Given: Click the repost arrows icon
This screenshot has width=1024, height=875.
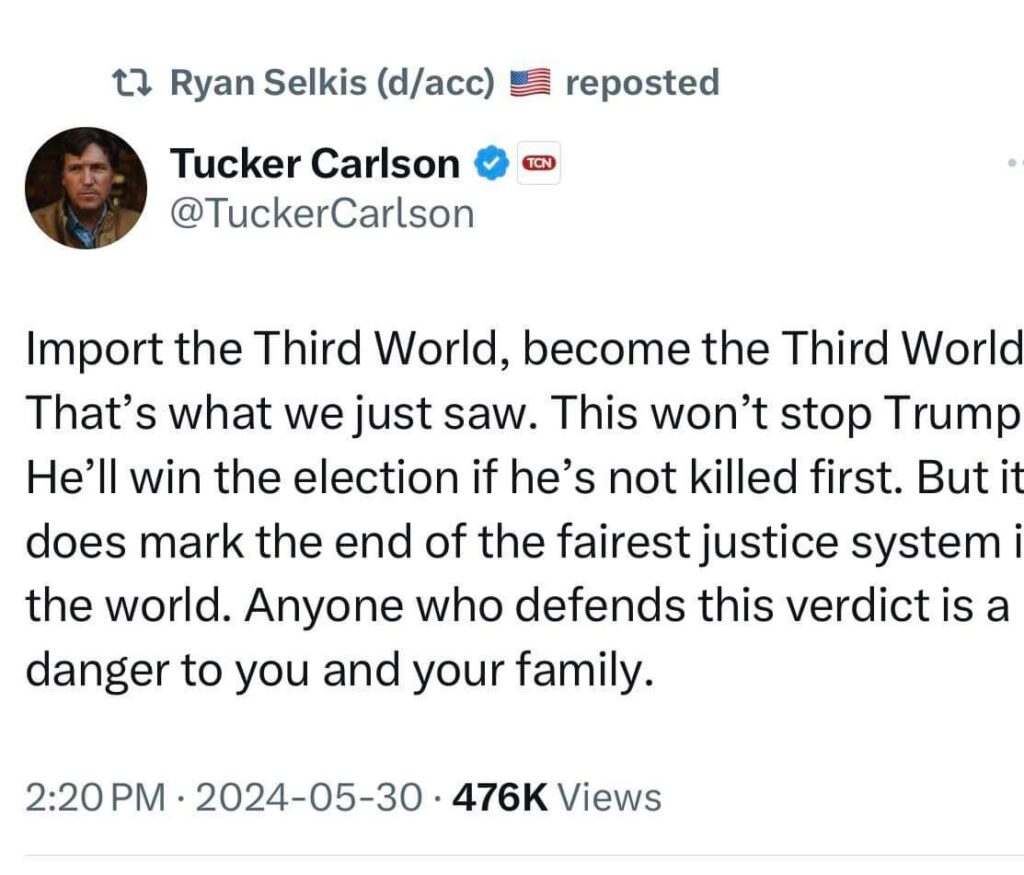Looking at the screenshot, I should (x=133, y=83).
